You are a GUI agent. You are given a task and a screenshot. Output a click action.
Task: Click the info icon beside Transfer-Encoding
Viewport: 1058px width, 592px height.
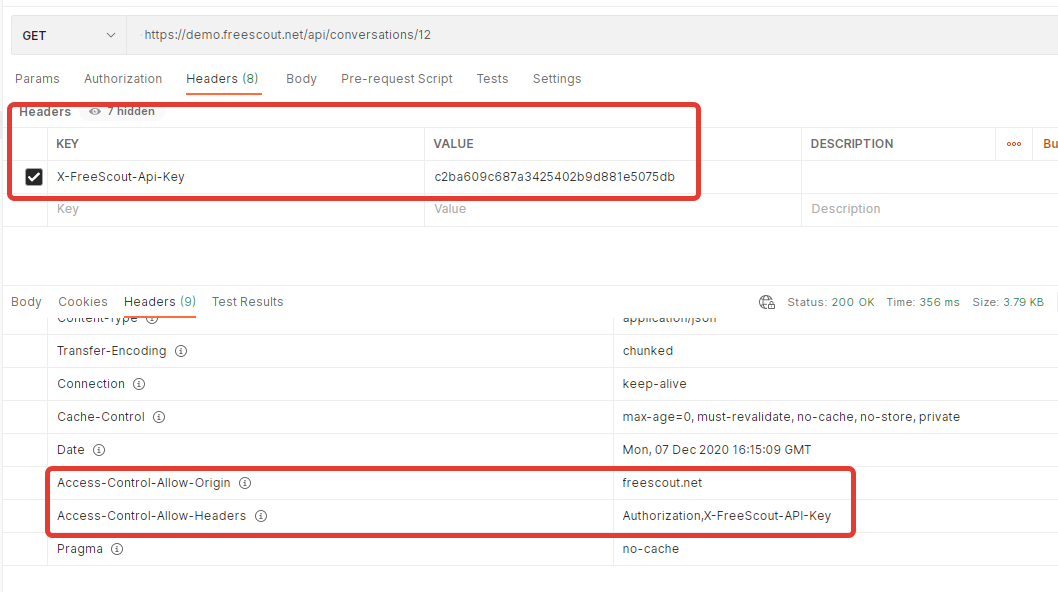(x=181, y=351)
